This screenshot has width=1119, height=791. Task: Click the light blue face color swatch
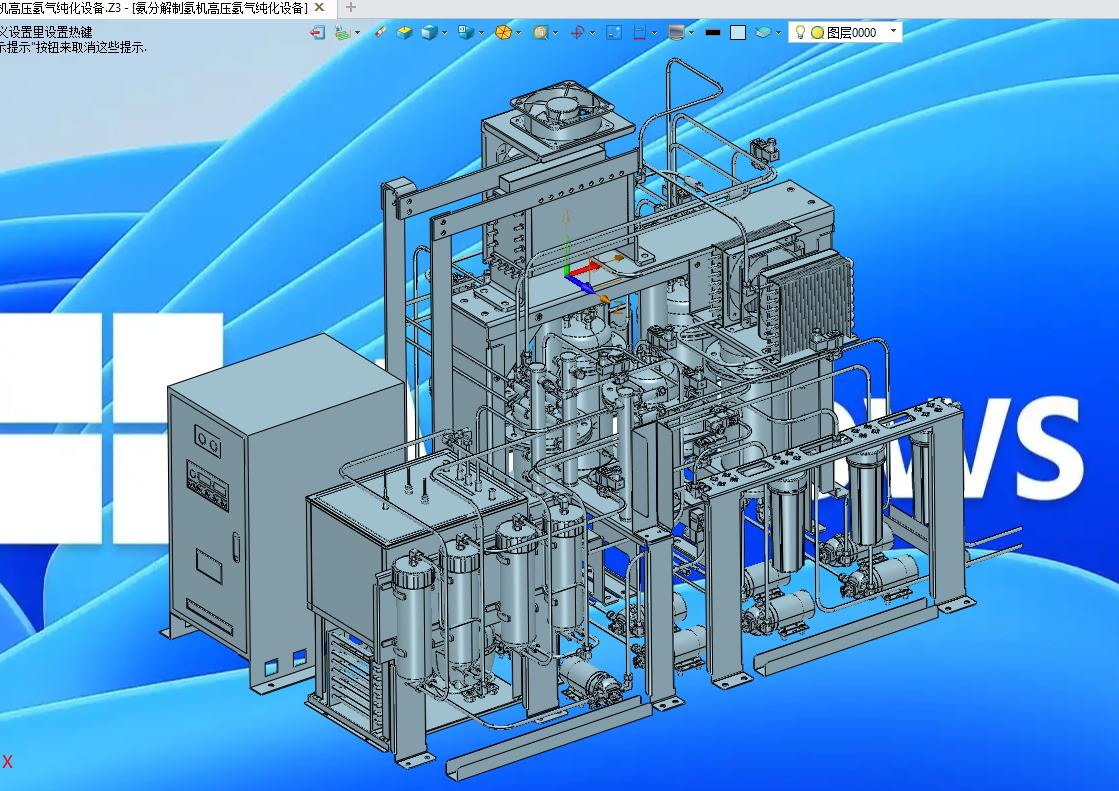(x=738, y=32)
